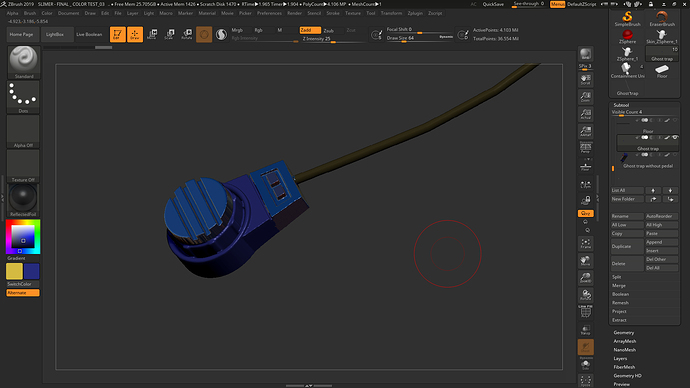Select the Scroll canvas icon

coord(585,80)
